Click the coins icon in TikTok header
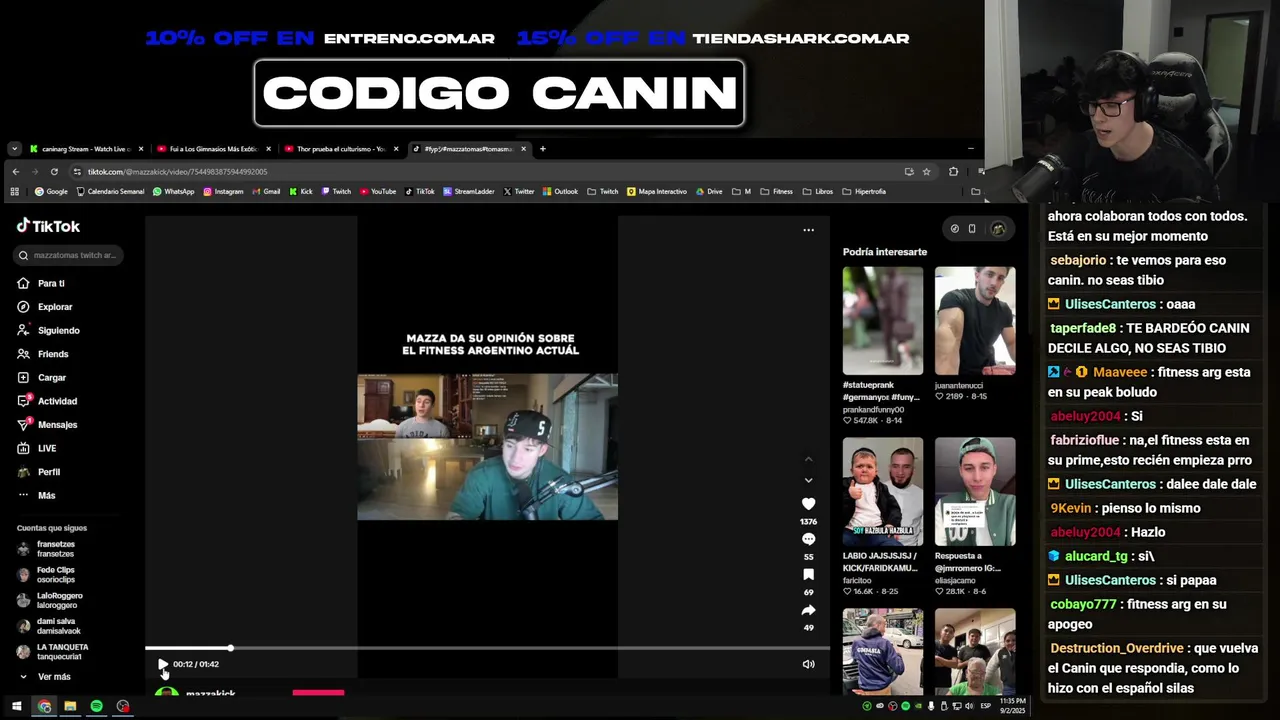The width and height of the screenshot is (1280, 720). [954, 229]
